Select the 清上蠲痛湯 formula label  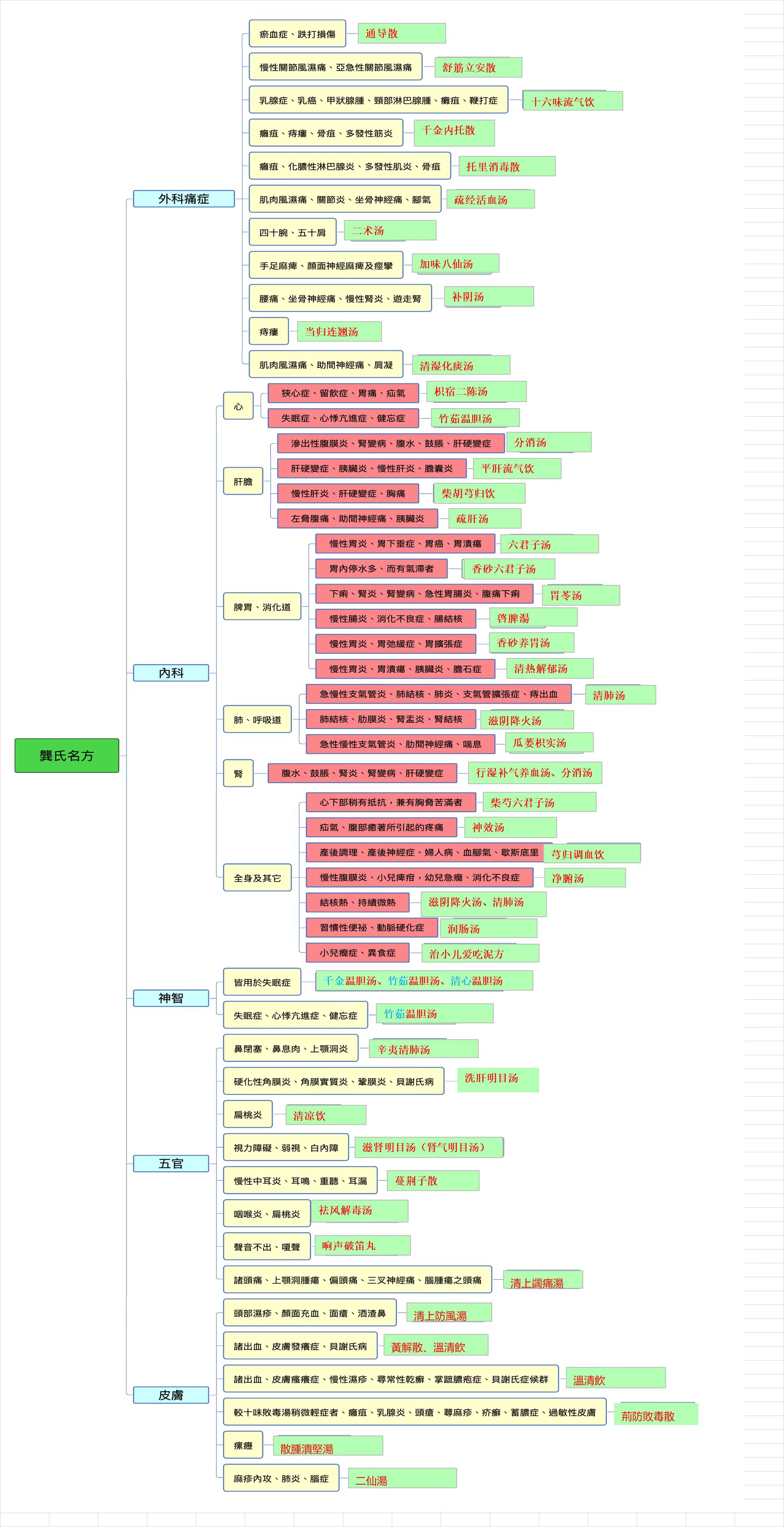pyautogui.click(x=543, y=1279)
